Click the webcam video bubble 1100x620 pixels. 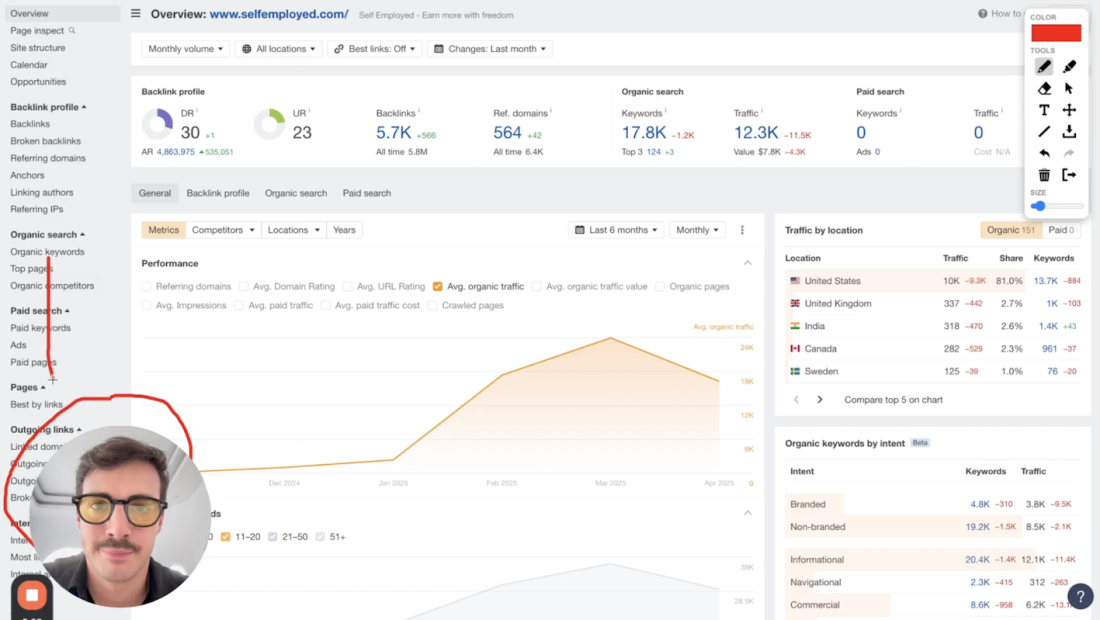point(119,515)
